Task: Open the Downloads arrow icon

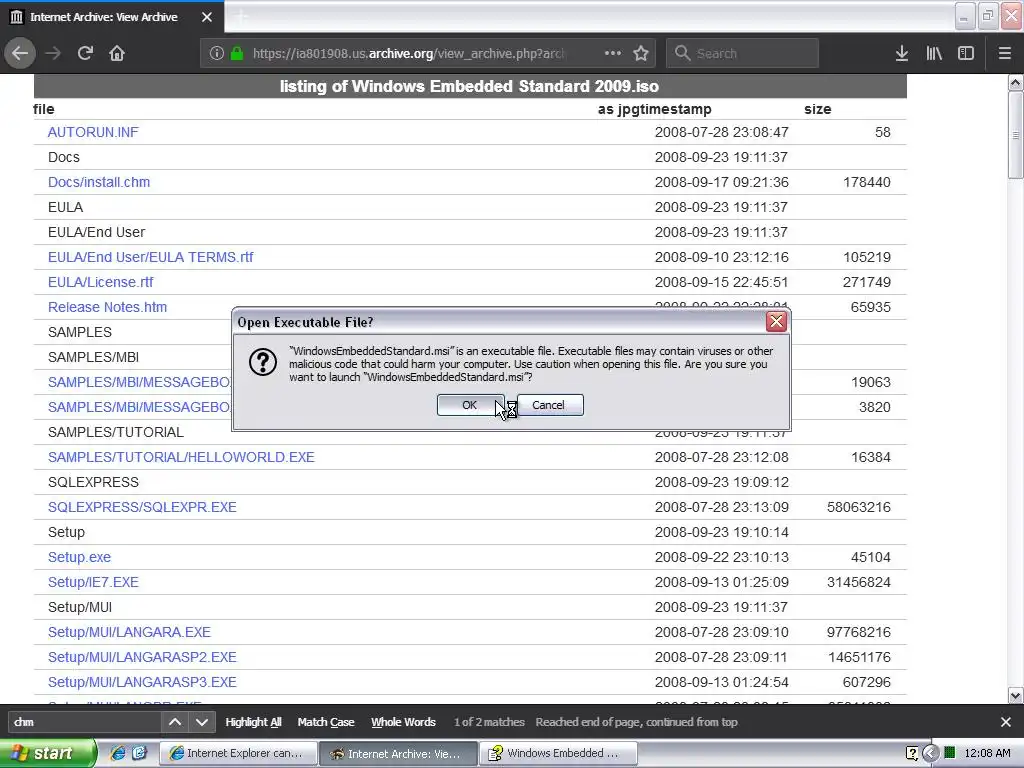Action: pyautogui.click(x=902, y=53)
